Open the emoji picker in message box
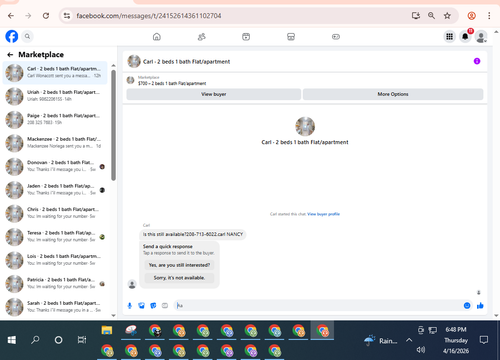This screenshot has width=500, height=360. coord(467,305)
